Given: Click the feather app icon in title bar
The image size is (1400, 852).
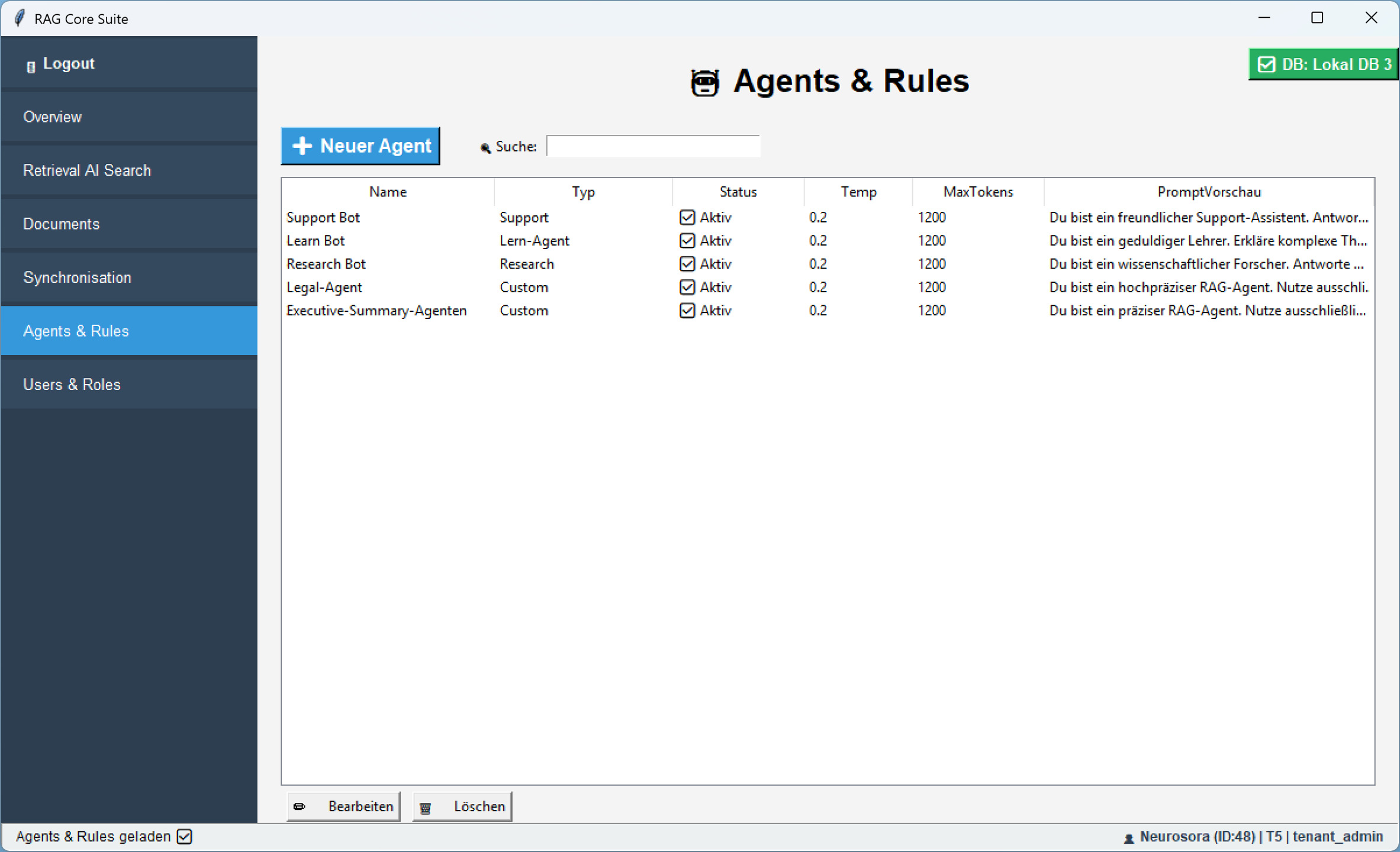Looking at the screenshot, I should click(20, 18).
